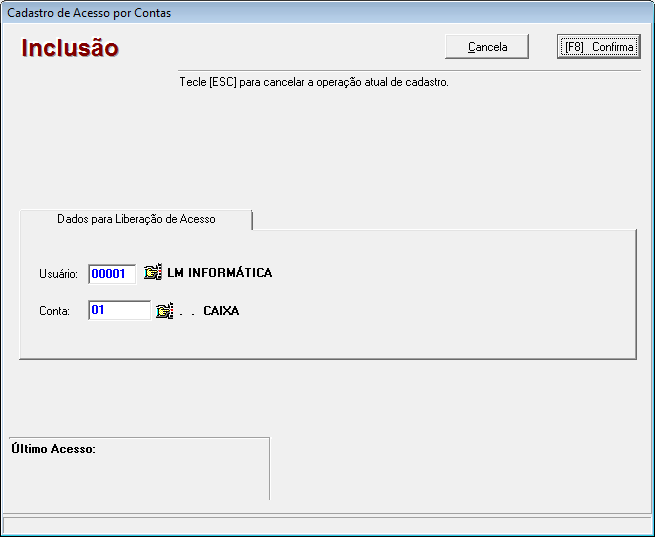655x537 pixels.
Task: Focus the Usuário code field containing 00001
Action: 111,274
